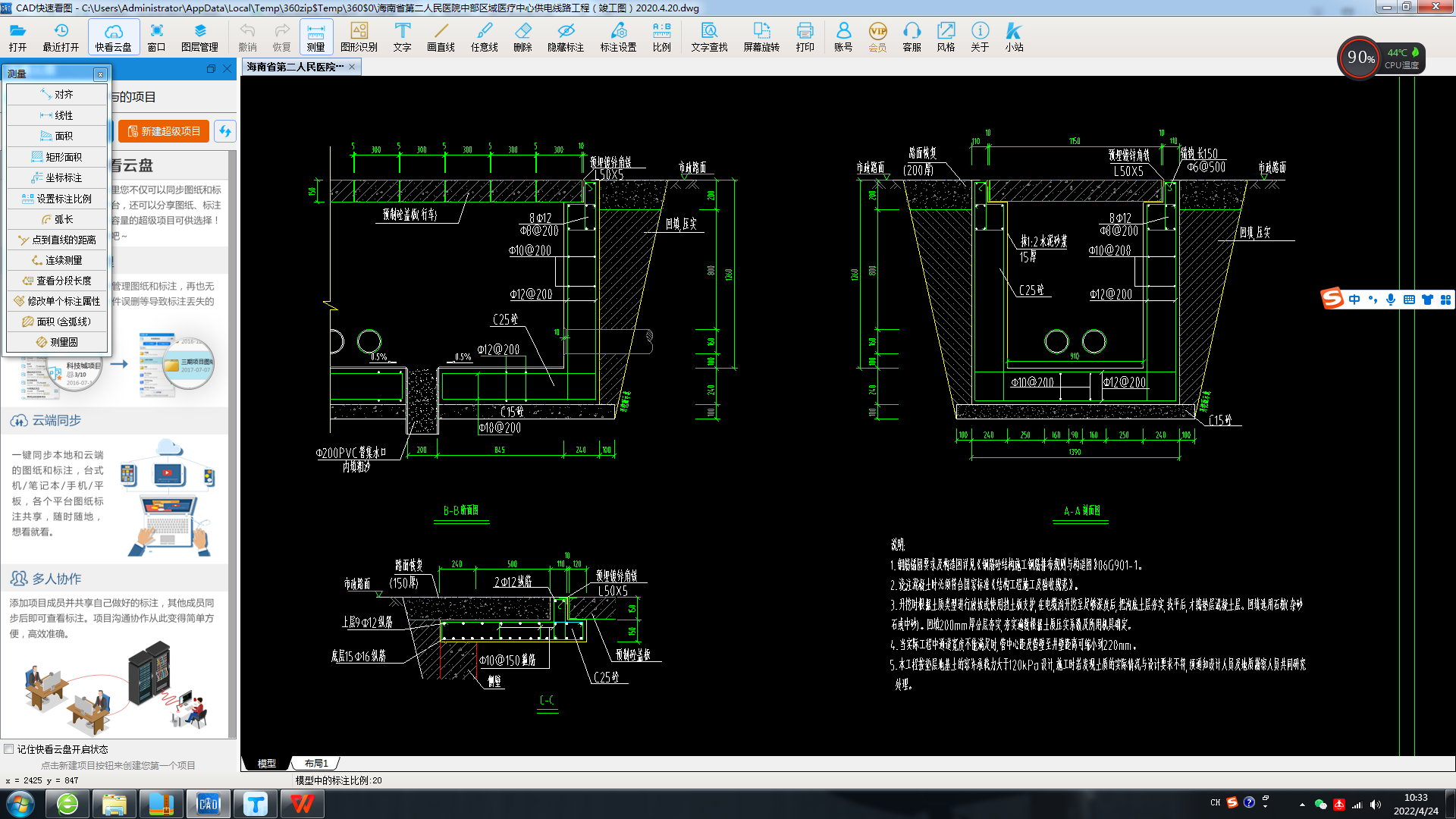Click the volume icon in system tray
The image size is (1456, 819).
point(1376,805)
